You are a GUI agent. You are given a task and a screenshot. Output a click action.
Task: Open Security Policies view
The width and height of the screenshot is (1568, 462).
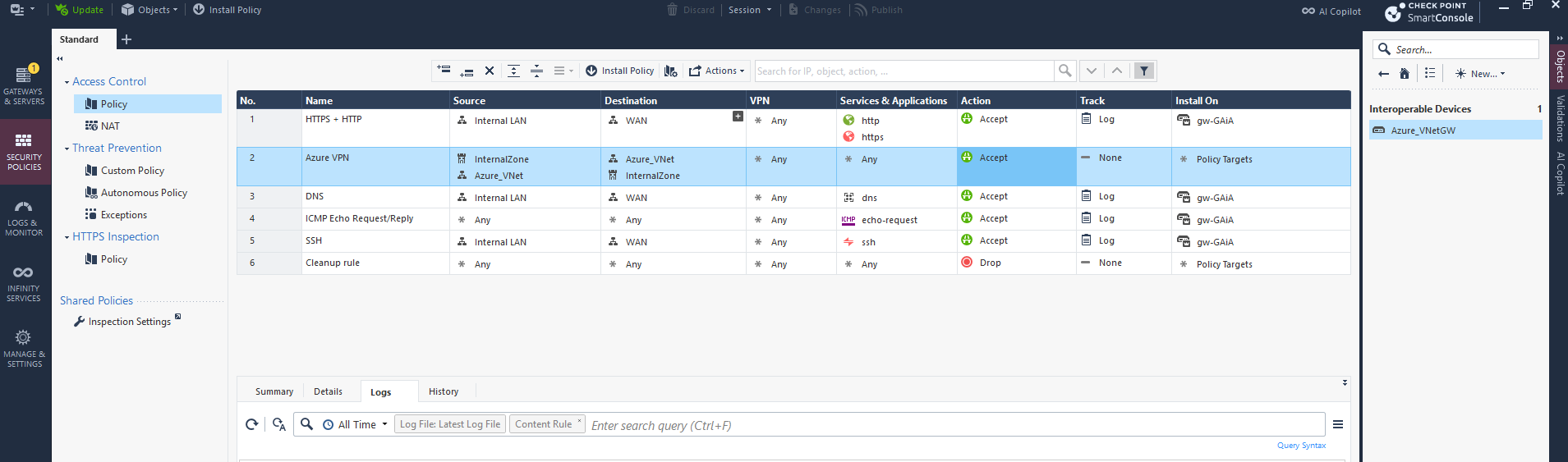tap(25, 151)
